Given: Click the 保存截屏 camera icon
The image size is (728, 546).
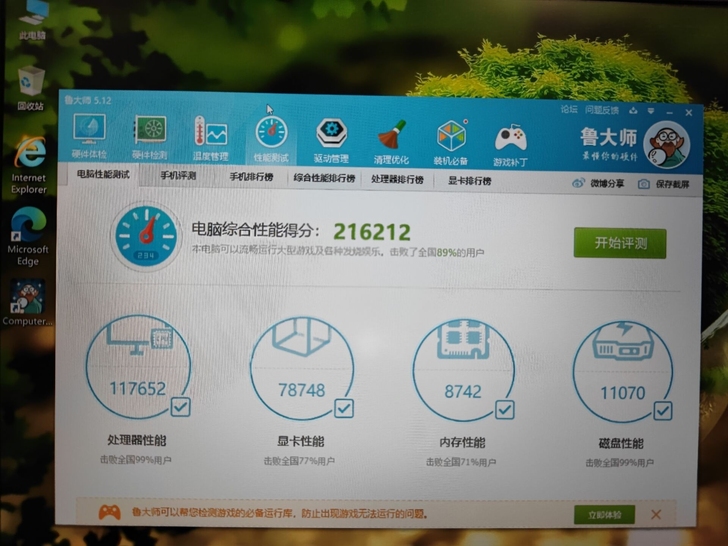Looking at the screenshot, I should point(644,184).
